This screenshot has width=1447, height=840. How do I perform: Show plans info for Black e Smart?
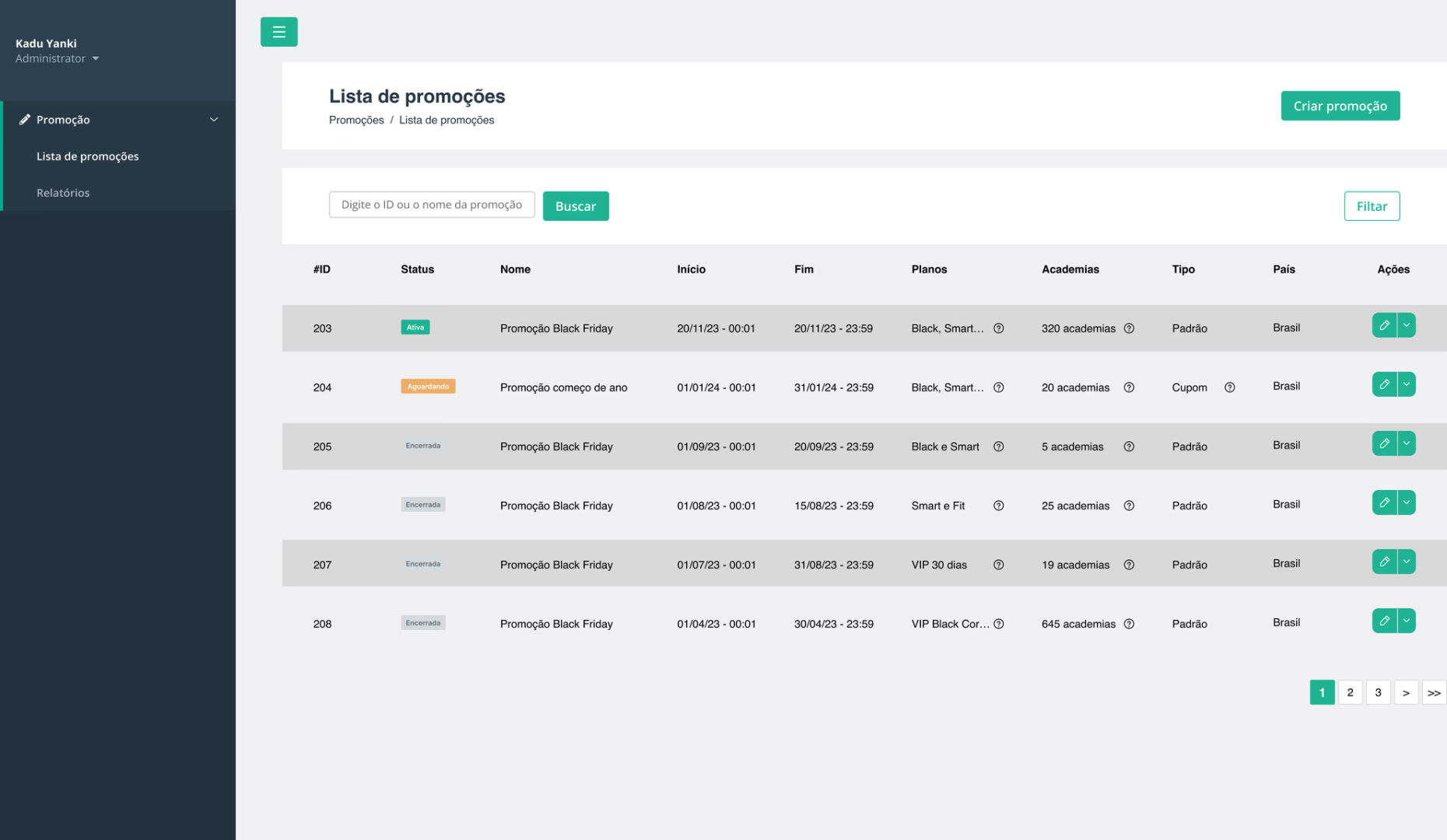(x=999, y=446)
